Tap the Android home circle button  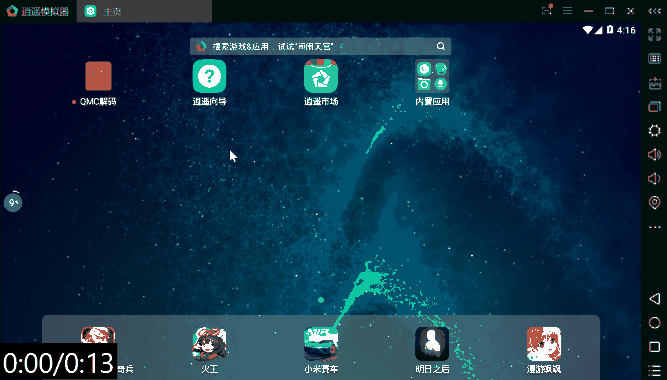coord(655,323)
